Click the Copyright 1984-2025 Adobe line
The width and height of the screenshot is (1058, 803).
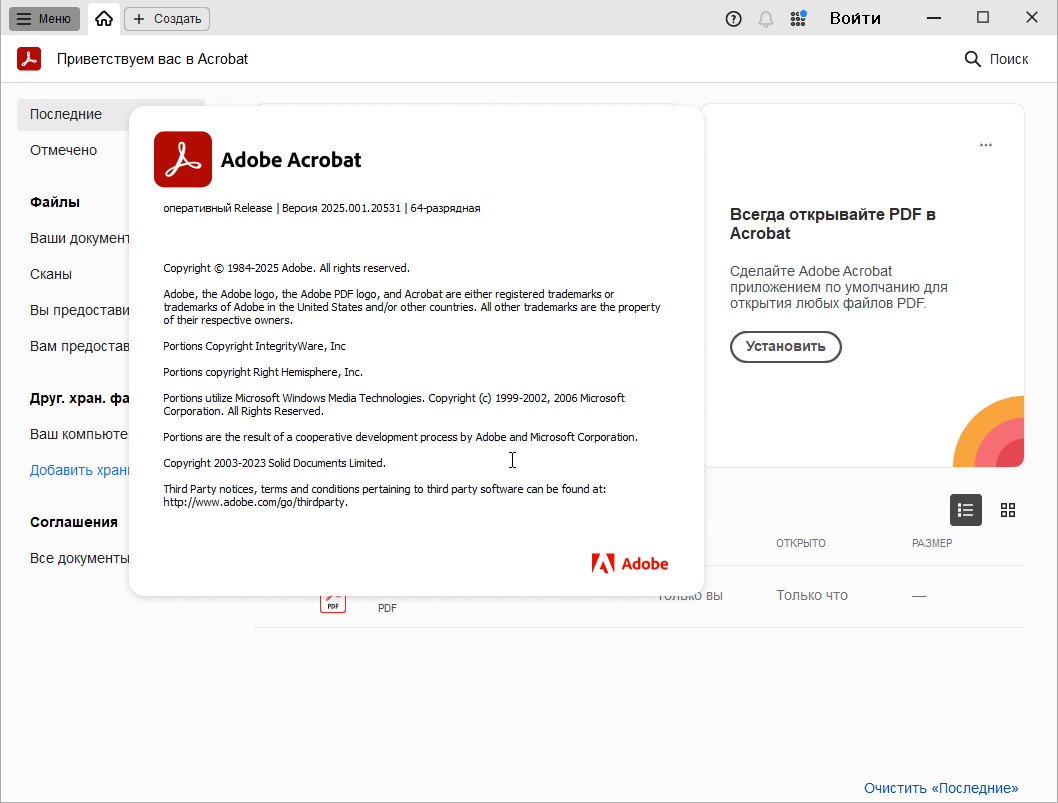click(x=286, y=269)
